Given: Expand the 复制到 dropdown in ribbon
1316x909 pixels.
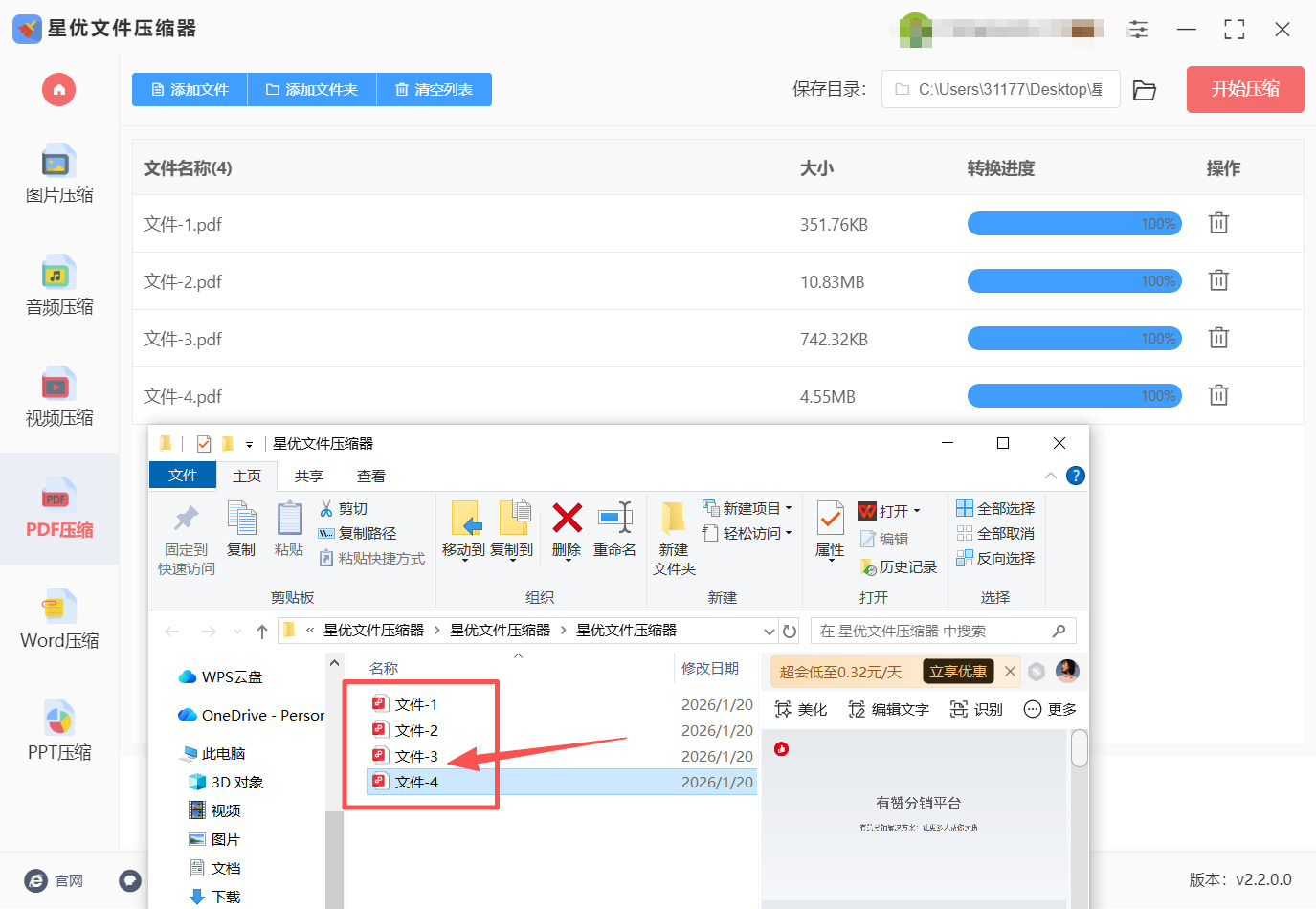Looking at the screenshot, I should [x=512, y=560].
